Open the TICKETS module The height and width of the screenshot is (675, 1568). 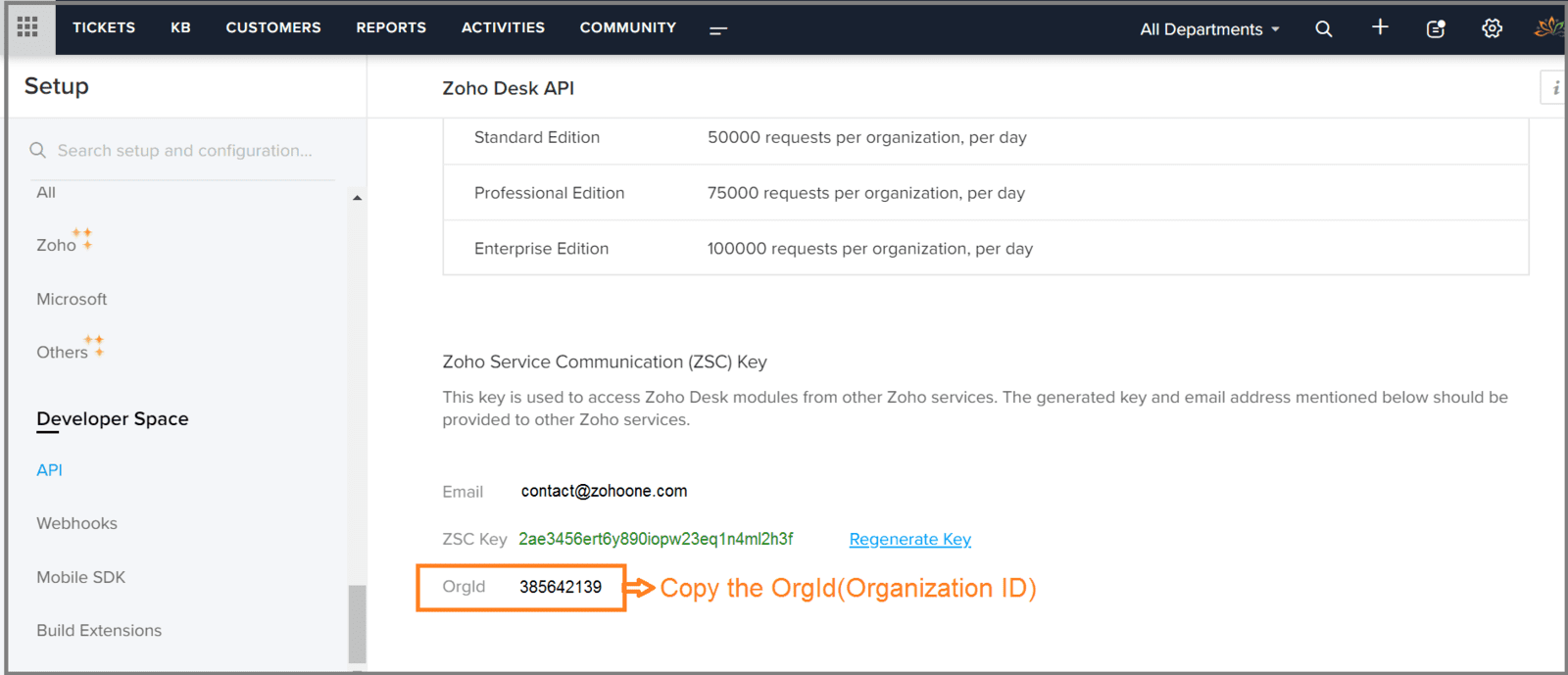tap(104, 27)
